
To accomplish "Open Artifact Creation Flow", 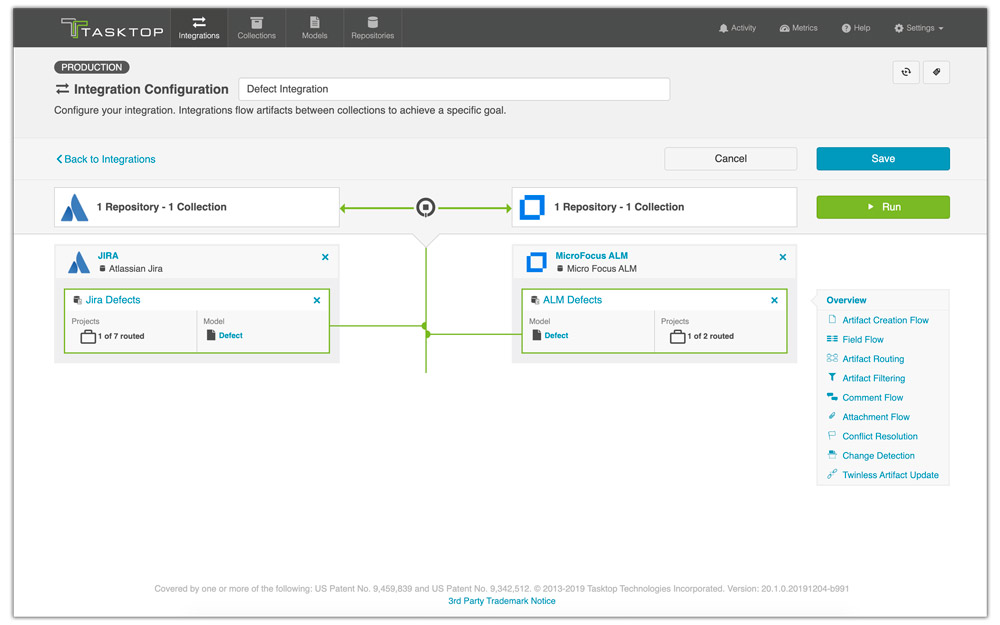I will pos(885,320).
